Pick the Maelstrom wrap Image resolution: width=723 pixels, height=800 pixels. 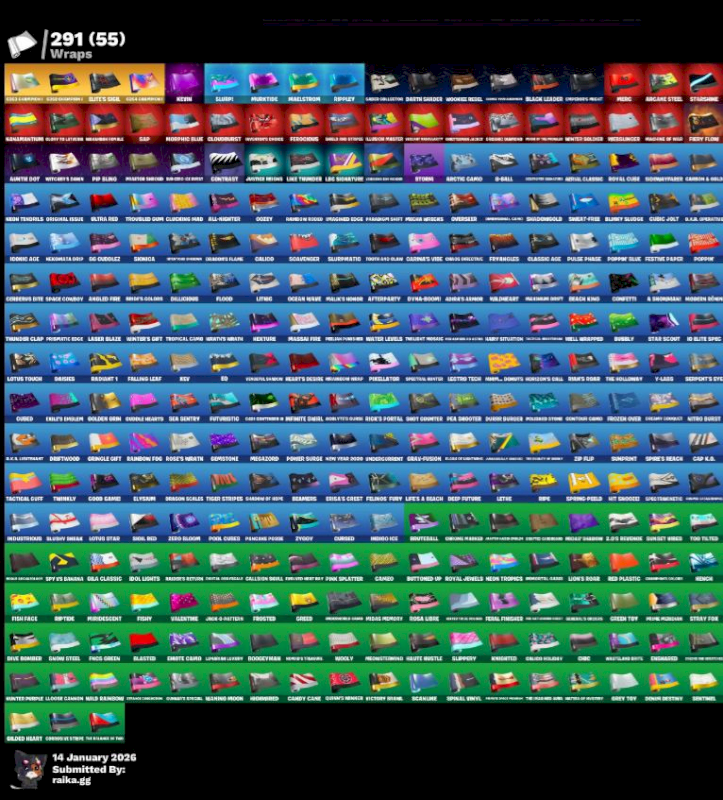(304, 83)
